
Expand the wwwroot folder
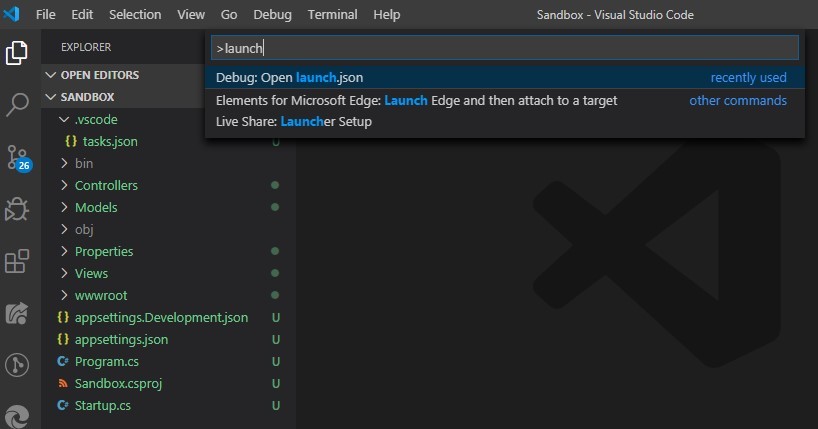[64, 295]
